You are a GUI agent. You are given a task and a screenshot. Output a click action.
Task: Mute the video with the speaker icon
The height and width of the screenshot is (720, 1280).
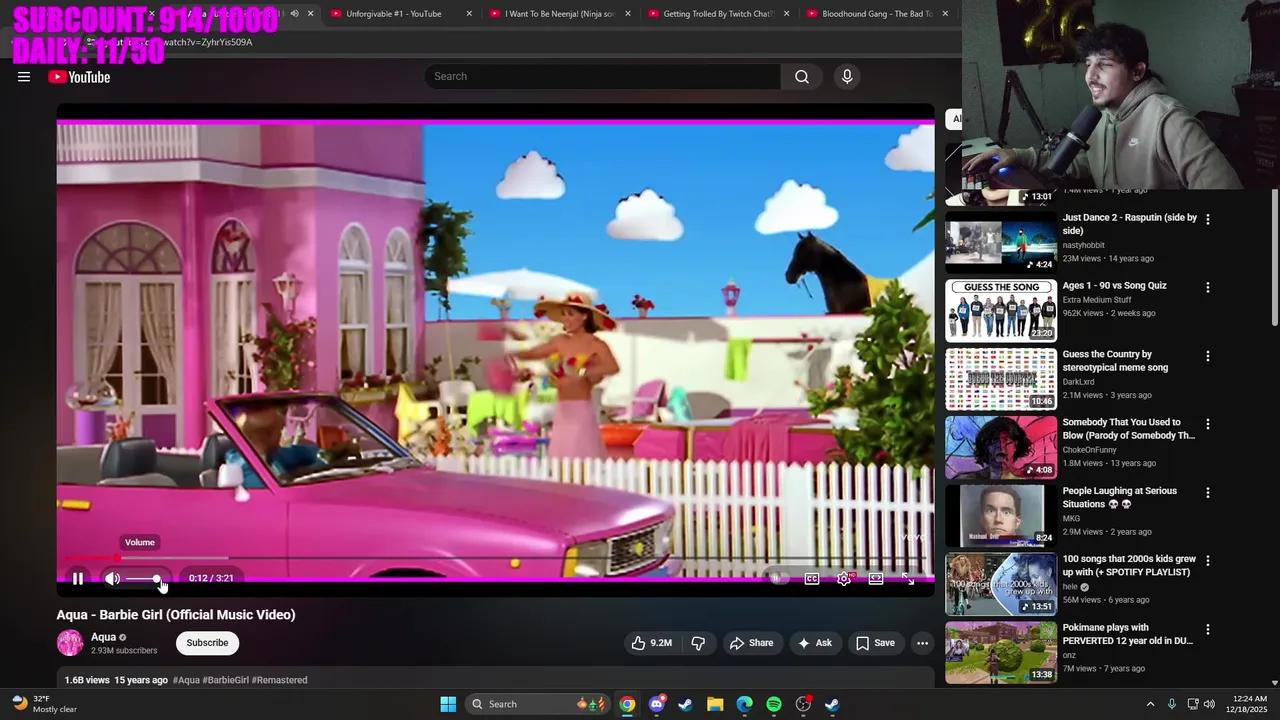coord(112,578)
